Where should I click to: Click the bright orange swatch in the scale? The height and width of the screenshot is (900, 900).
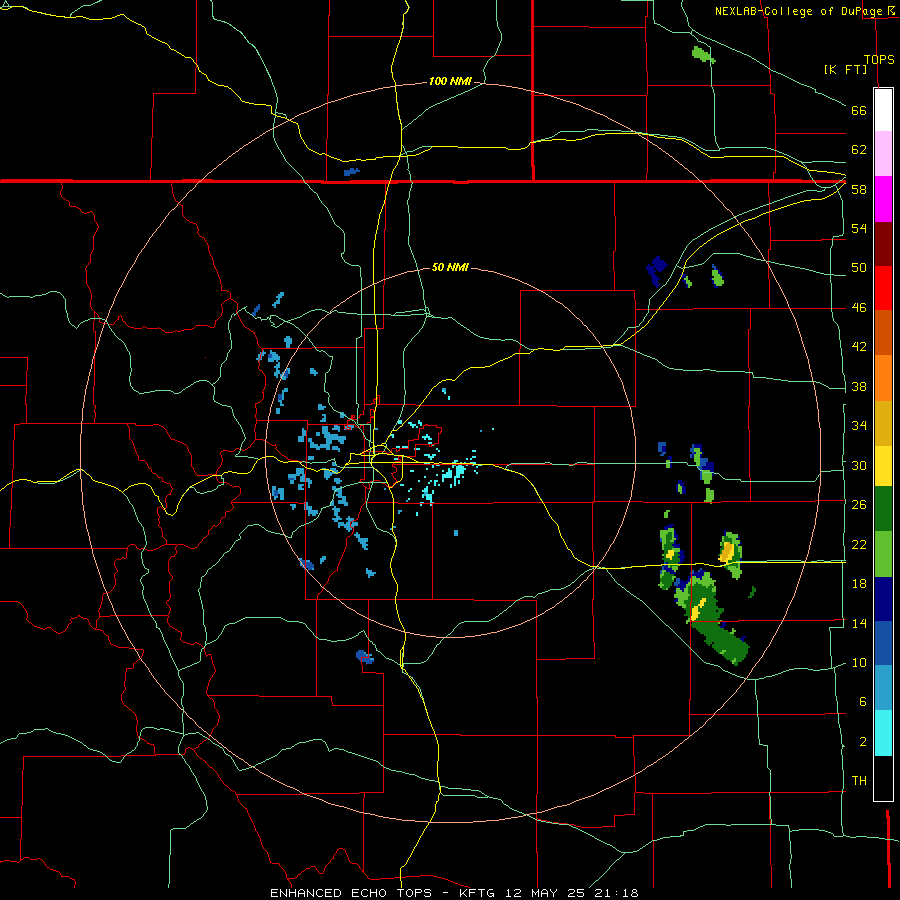(x=883, y=378)
